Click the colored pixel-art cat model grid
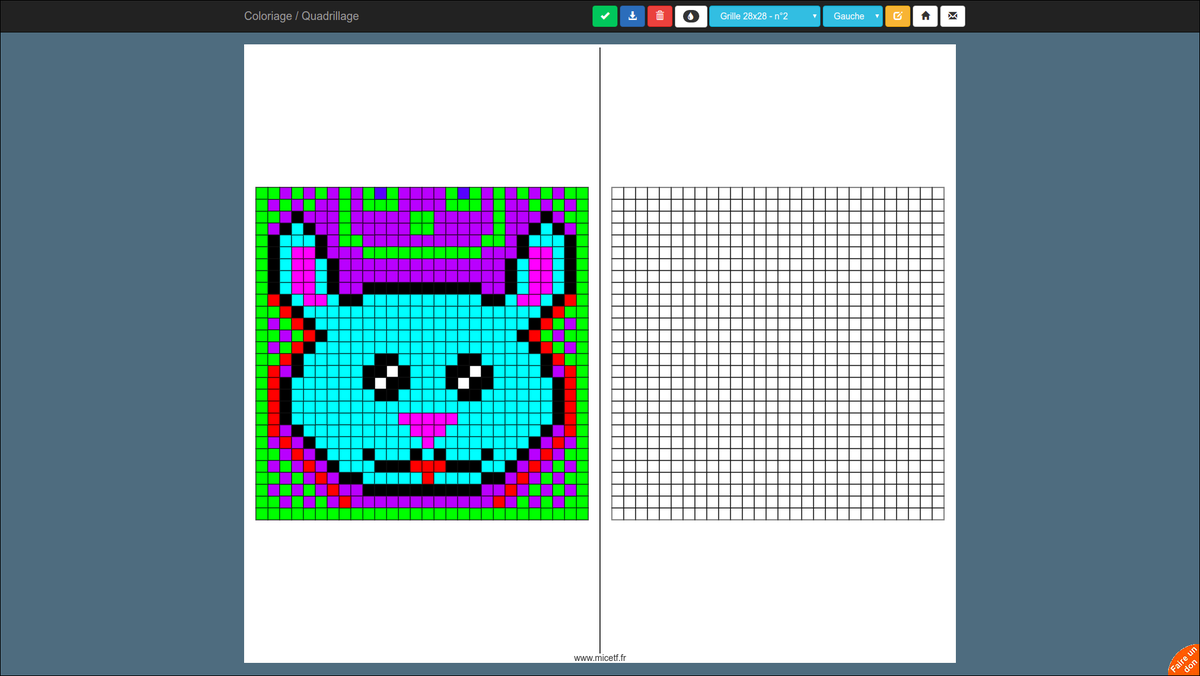The width and height of the screenshot is (1200, 676). pos(422,353)
